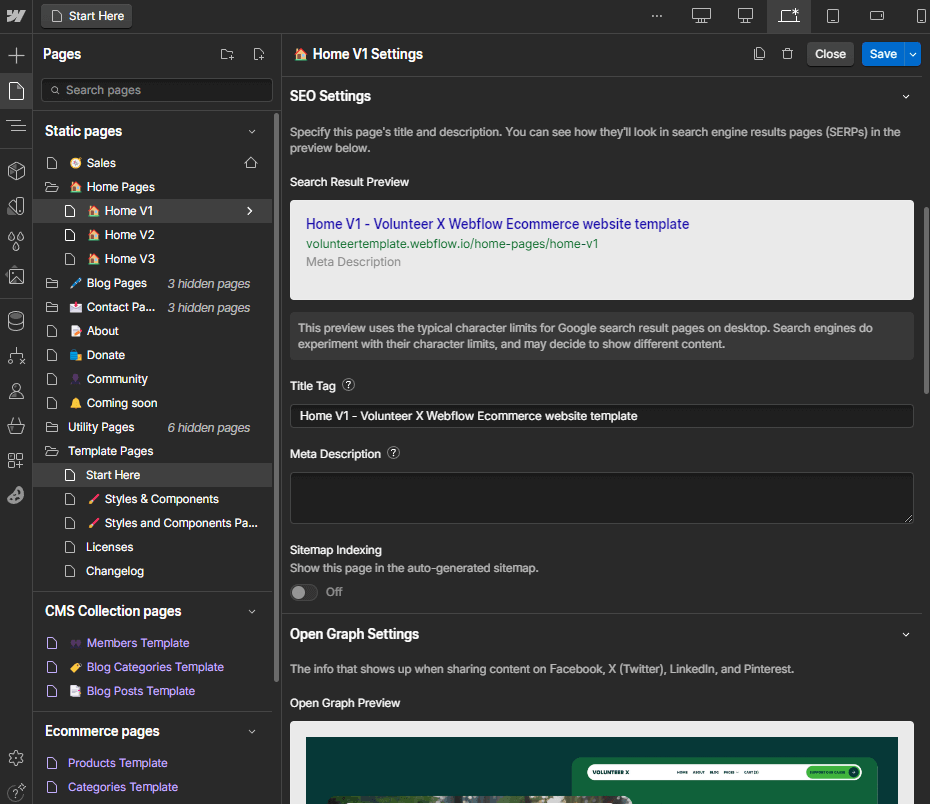The height and width of the screenshot is (804, 930).
Task: Open the CMS Collections panel
Action: click(x=16, y=321)
